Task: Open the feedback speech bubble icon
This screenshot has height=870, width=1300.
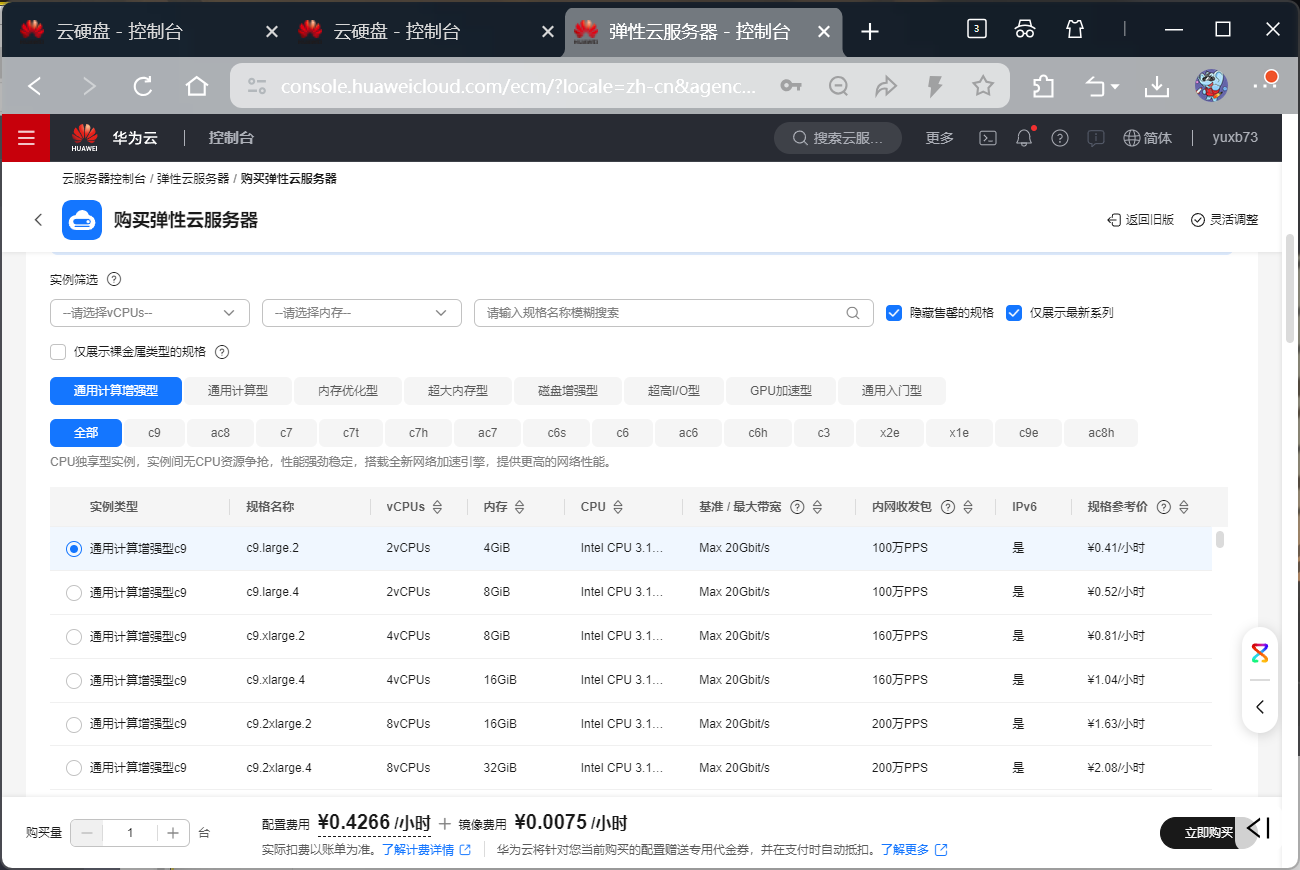Action: tap(1095, 137)
